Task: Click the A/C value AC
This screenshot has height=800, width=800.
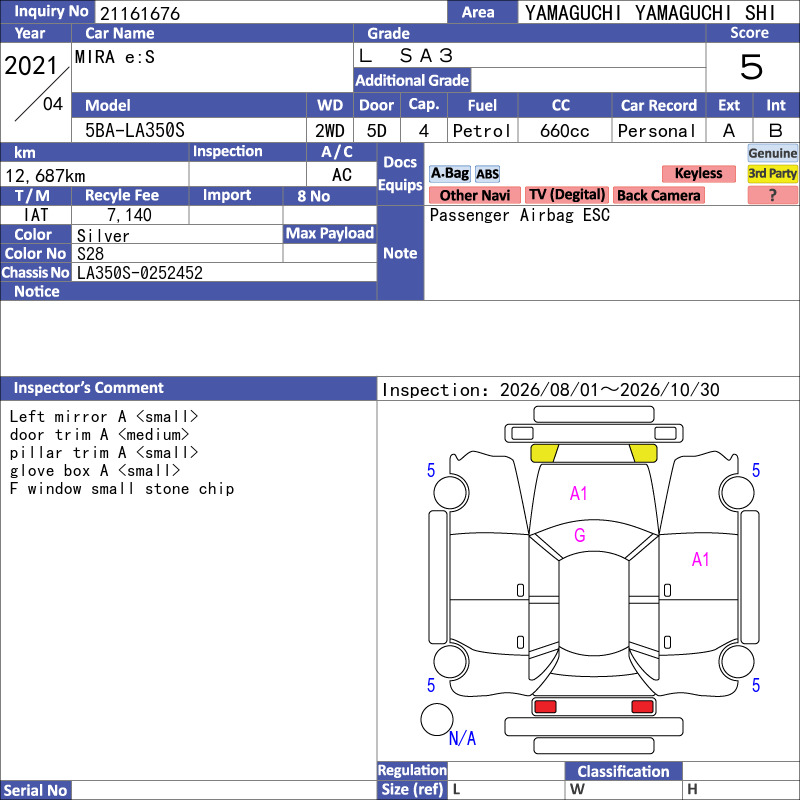Action: coord(342,175)
